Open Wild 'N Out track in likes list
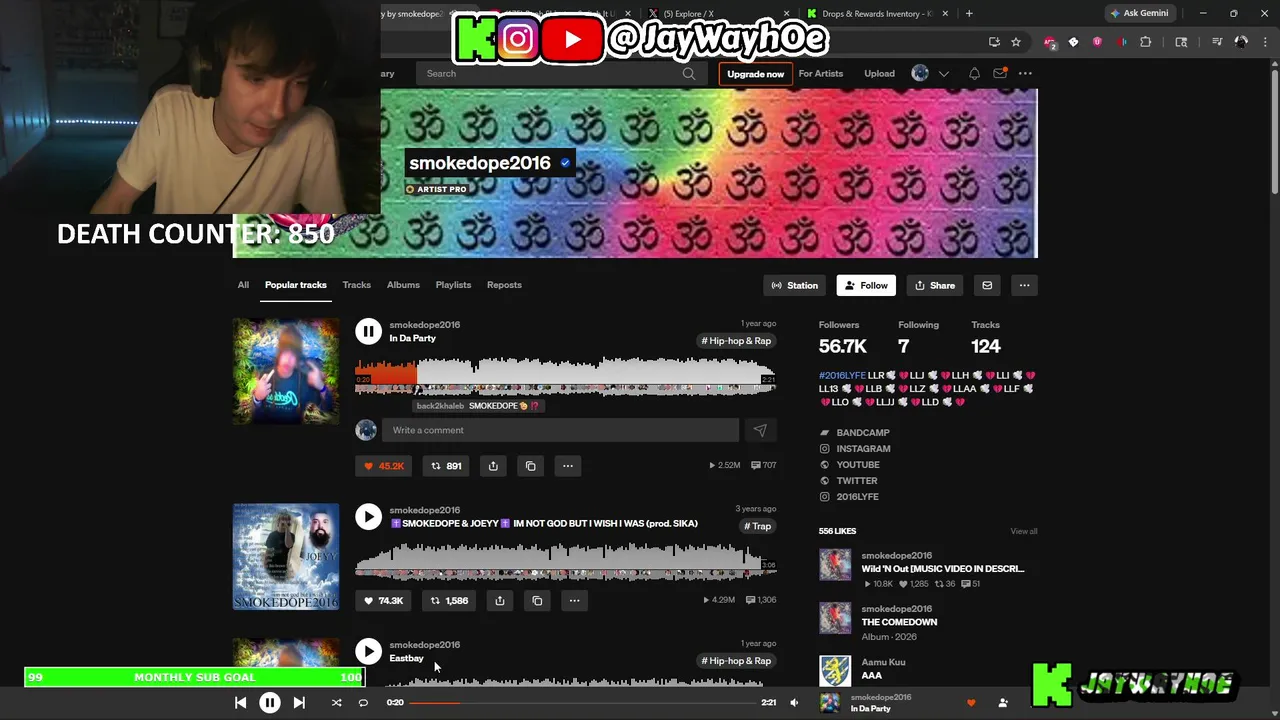This screenshot has height=720, width=1280. point(942,569)
